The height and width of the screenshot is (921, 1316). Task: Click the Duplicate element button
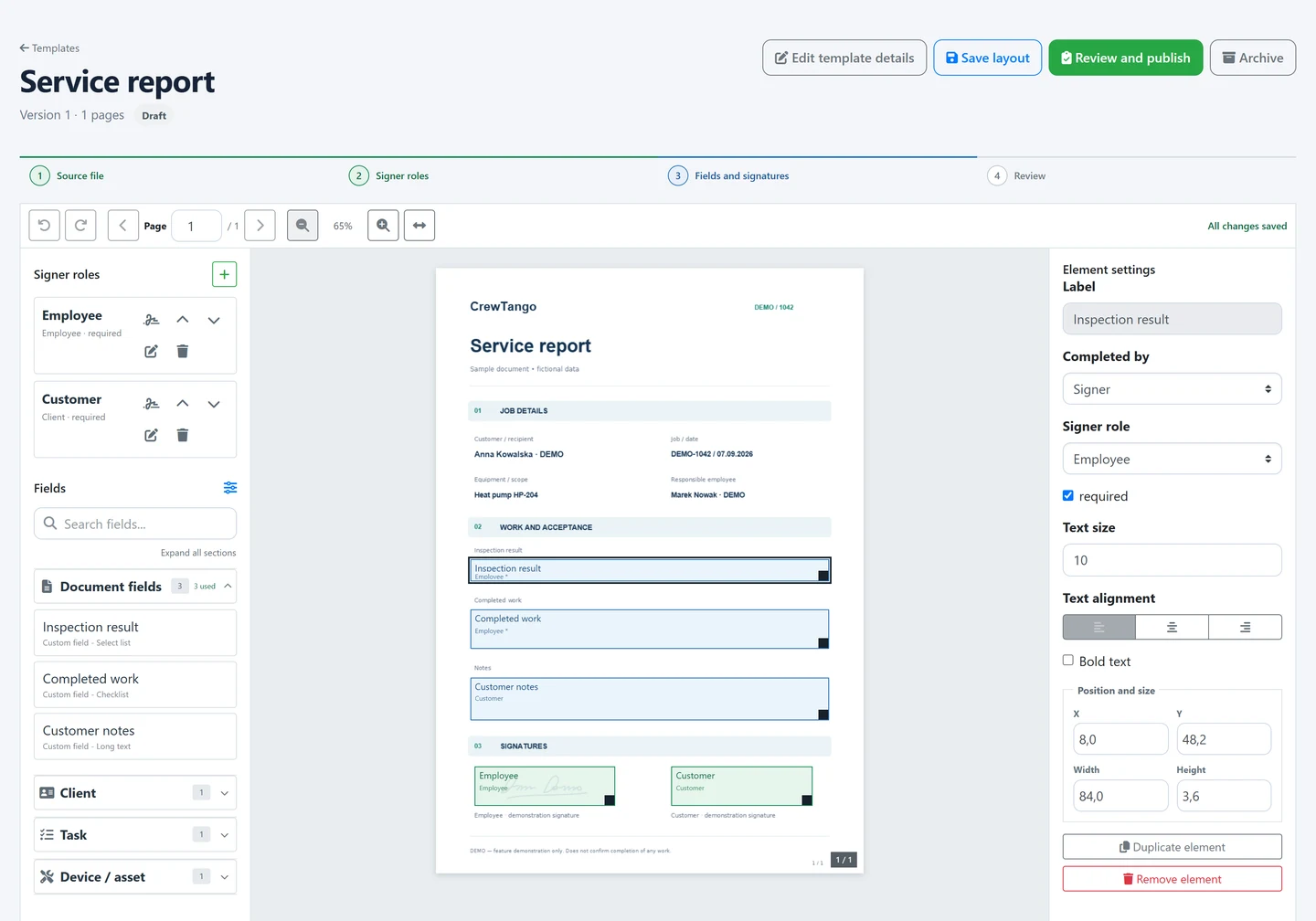pyautogui.click(x=1173, y=847)
